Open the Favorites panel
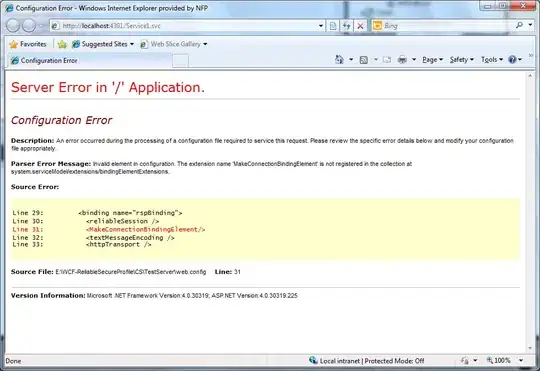 point(28,44)
